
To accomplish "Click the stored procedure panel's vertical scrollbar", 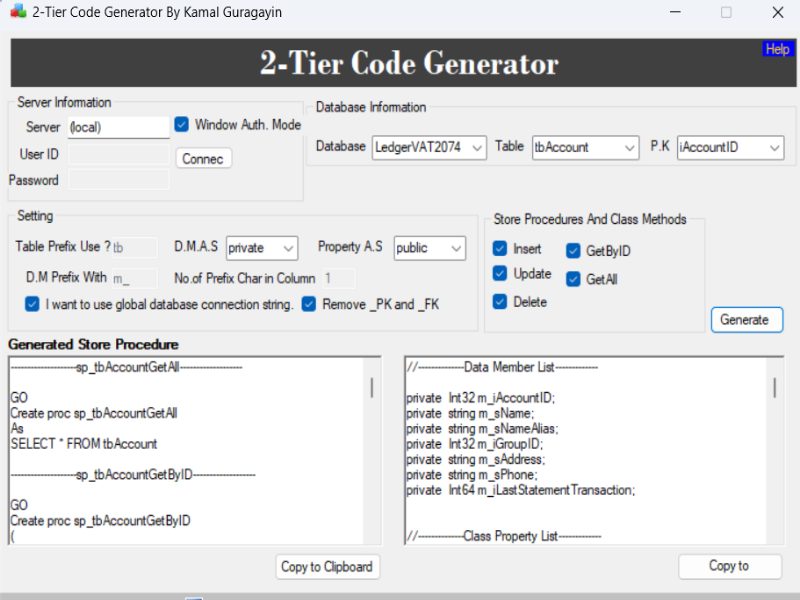I will (x=373, y=387).
